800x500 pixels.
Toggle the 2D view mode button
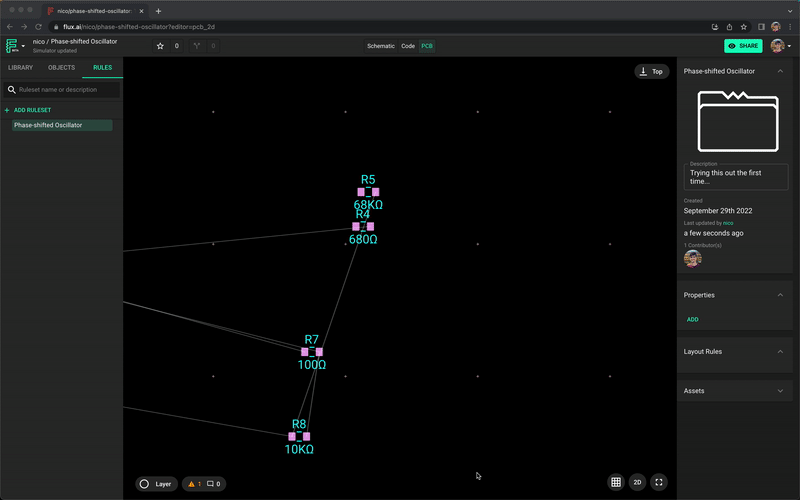click(638, 482)
